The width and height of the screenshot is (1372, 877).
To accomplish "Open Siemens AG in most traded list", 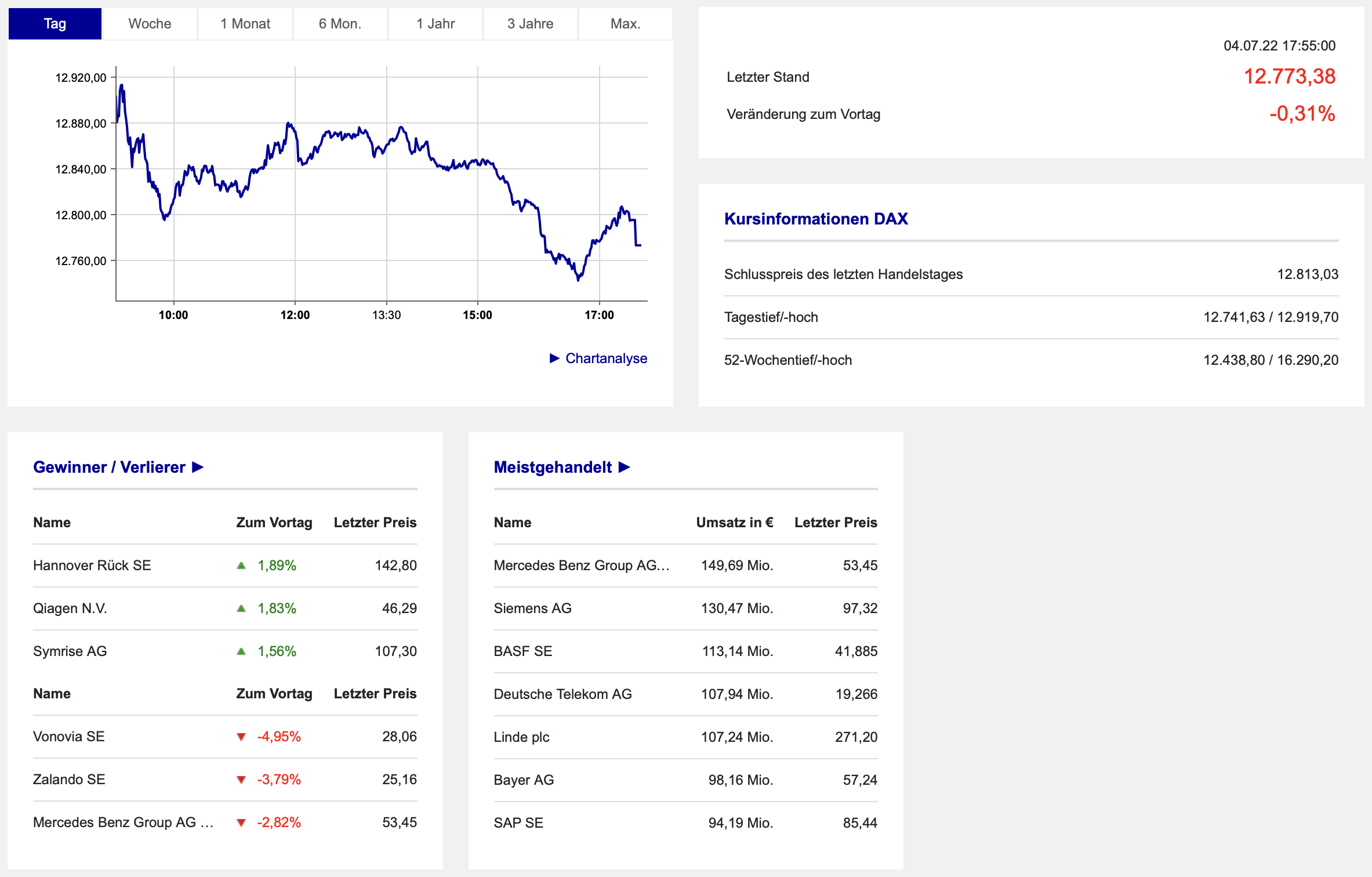I will pyautogui.click(x=532, y=608).
